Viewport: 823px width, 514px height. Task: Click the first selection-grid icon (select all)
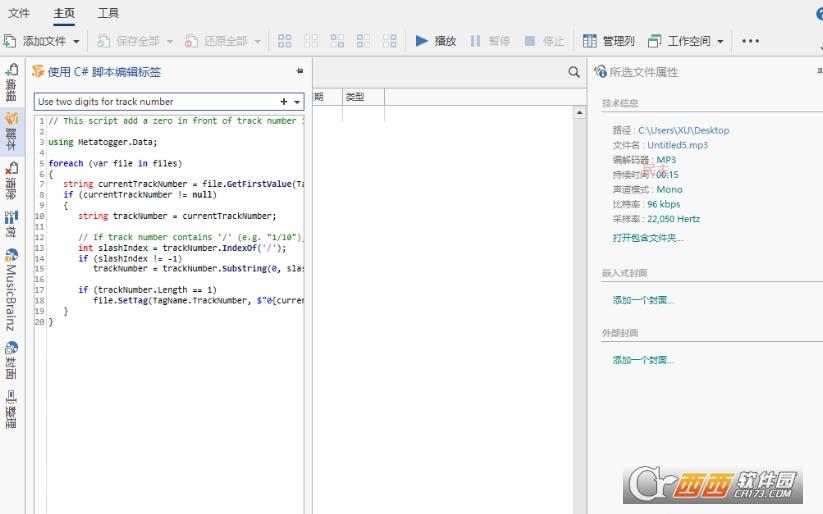tap(284, 41)
